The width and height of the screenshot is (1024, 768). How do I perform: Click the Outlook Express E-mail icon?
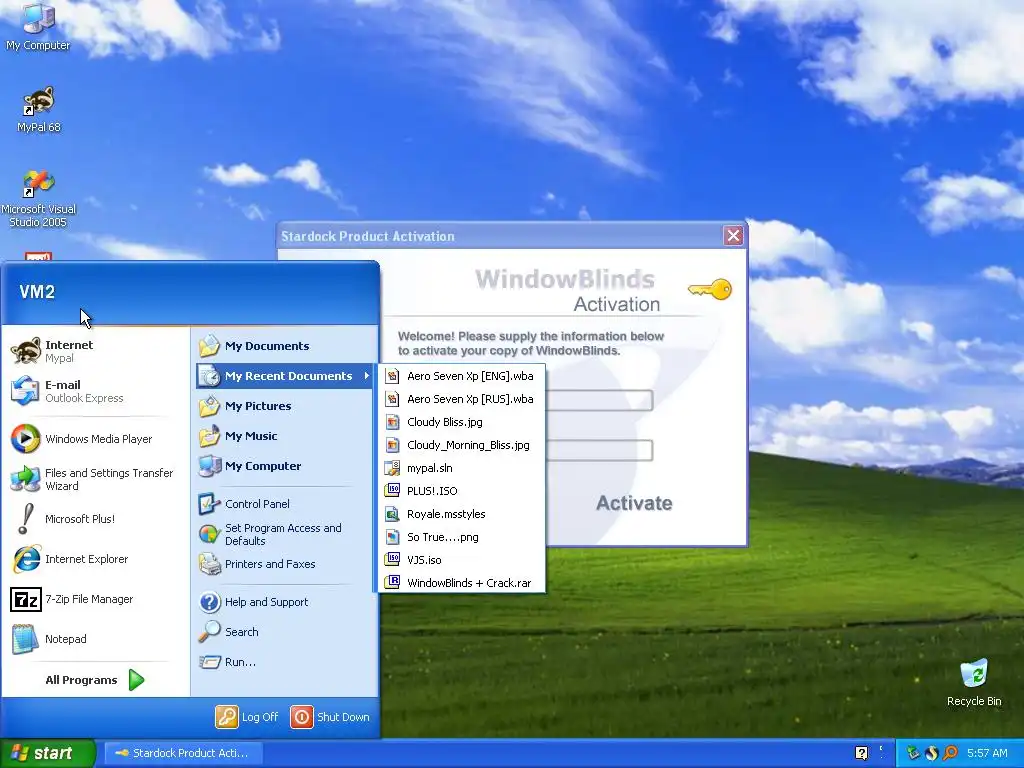25,391
